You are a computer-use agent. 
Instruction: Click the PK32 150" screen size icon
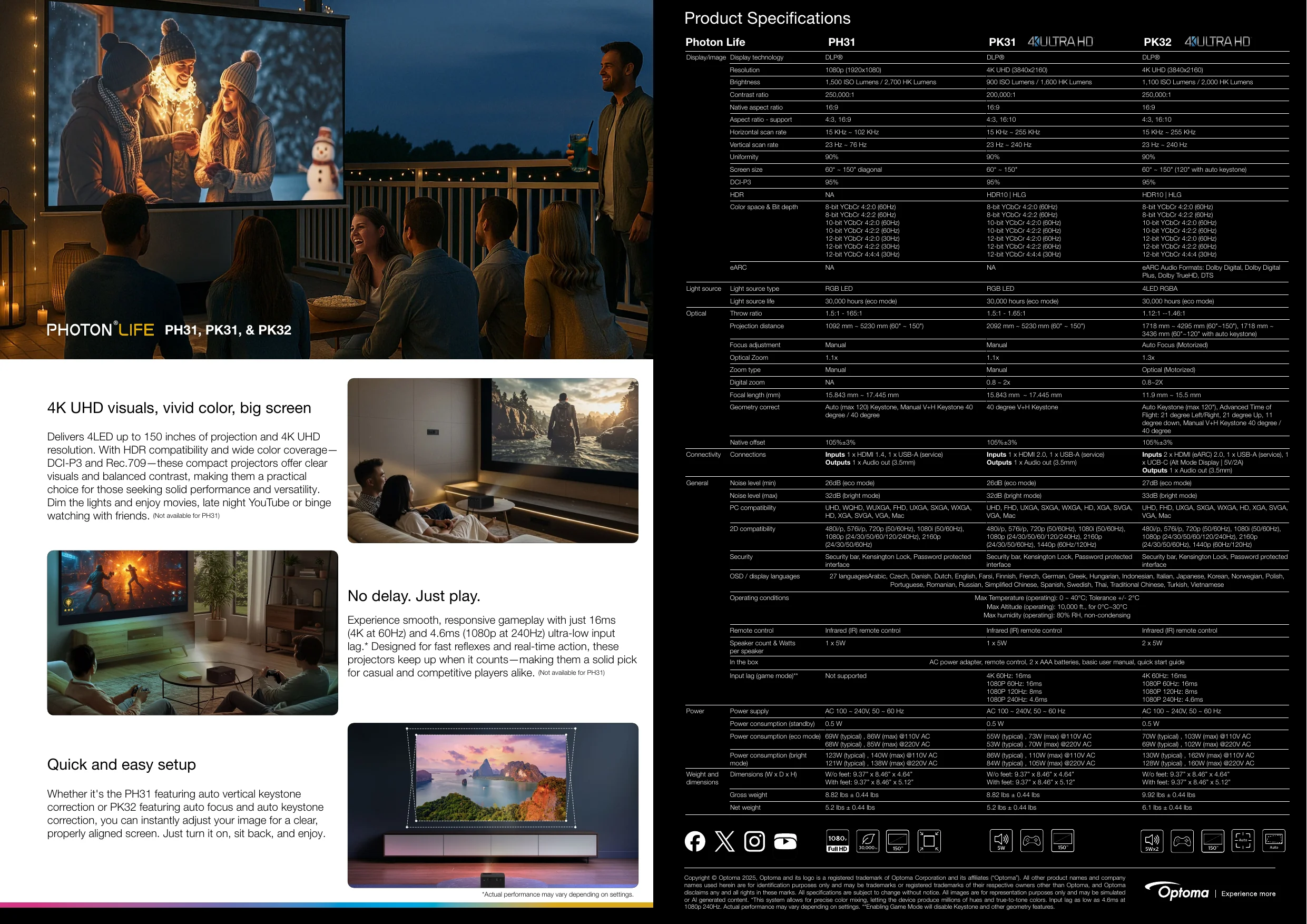1213,841
